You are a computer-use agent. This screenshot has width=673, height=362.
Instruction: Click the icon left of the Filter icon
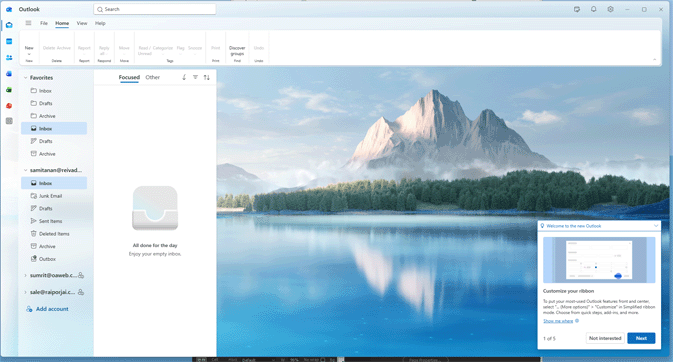[x=184, y=77]
